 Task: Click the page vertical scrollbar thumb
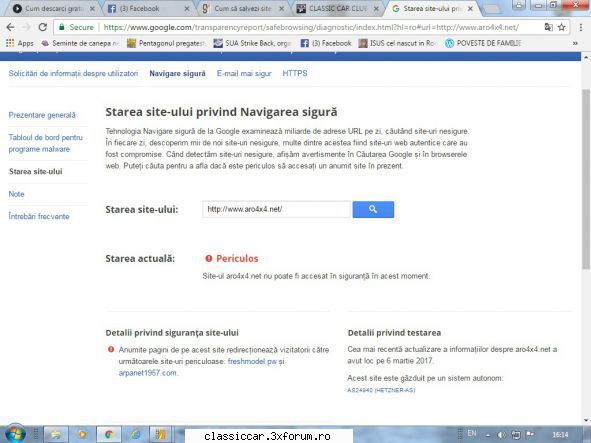point(586,179)
